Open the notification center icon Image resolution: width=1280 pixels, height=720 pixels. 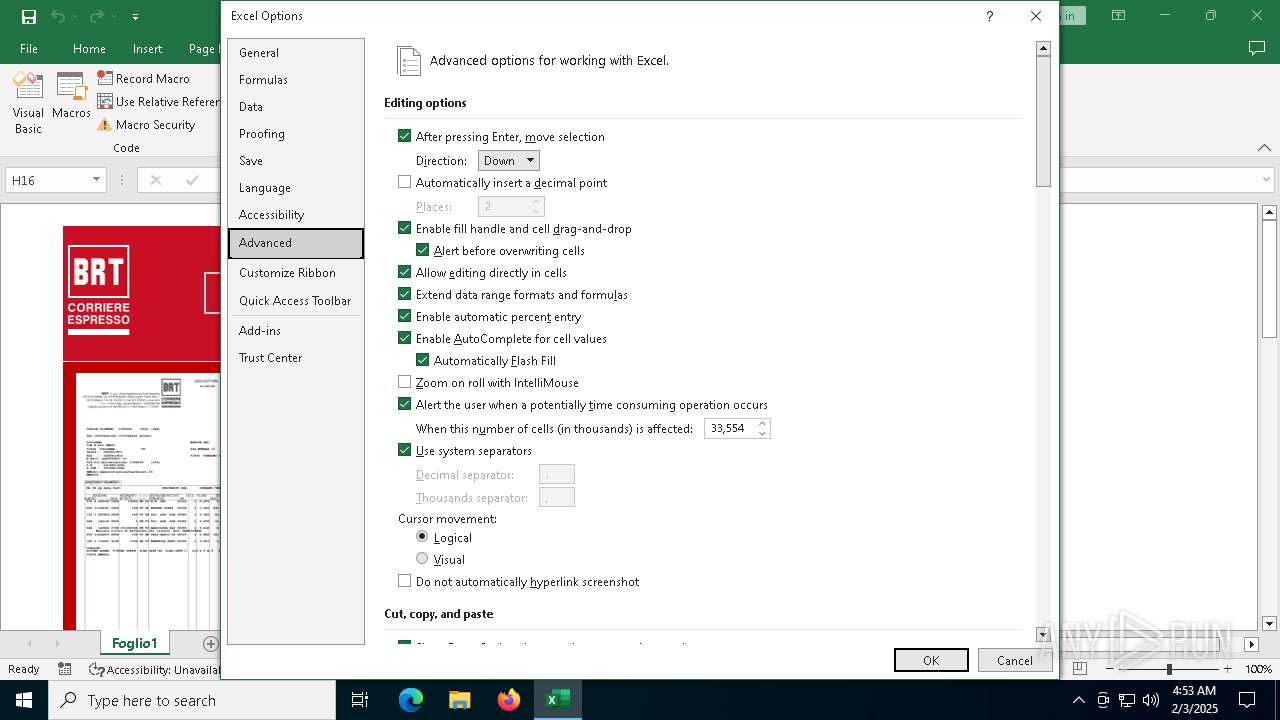click(1247, 700)
